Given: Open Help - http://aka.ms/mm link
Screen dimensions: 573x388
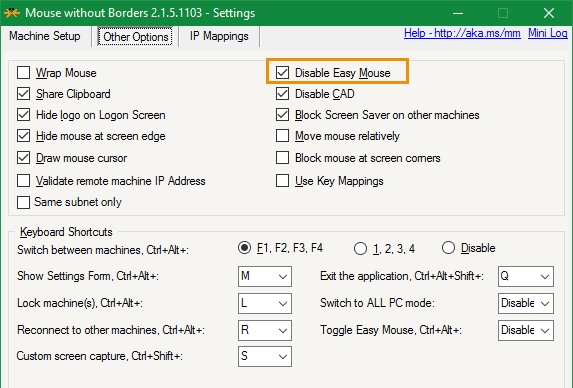Looking at the screenshot, I should point(462,33).
